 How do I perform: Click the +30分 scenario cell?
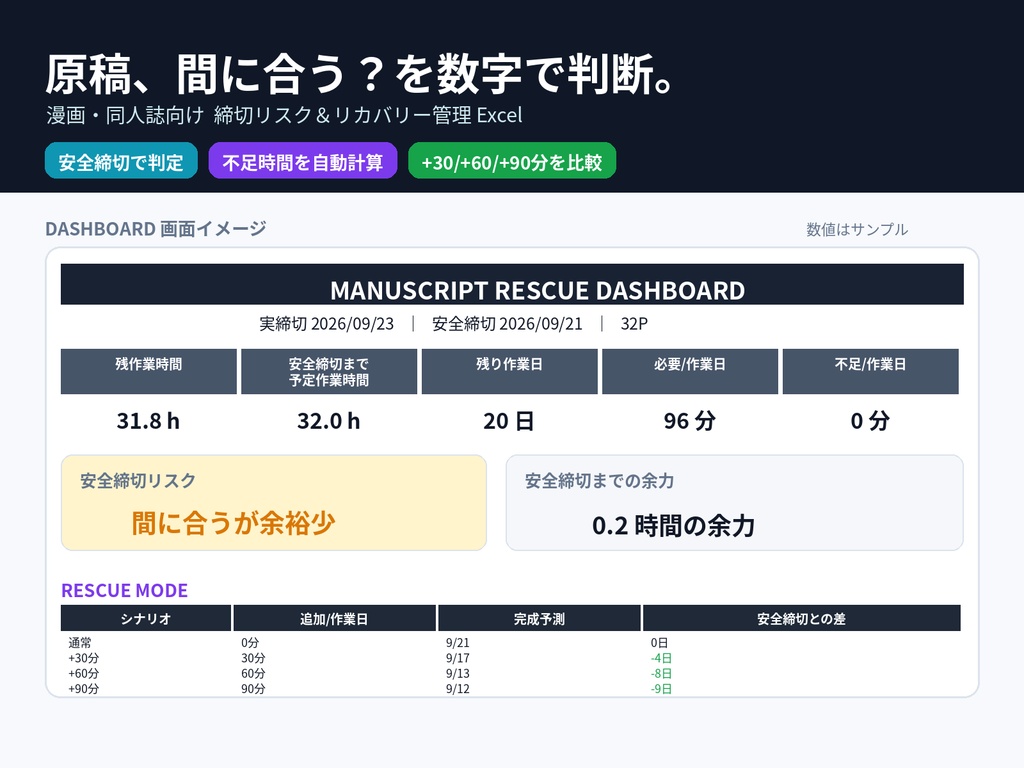tap(84, 658)
